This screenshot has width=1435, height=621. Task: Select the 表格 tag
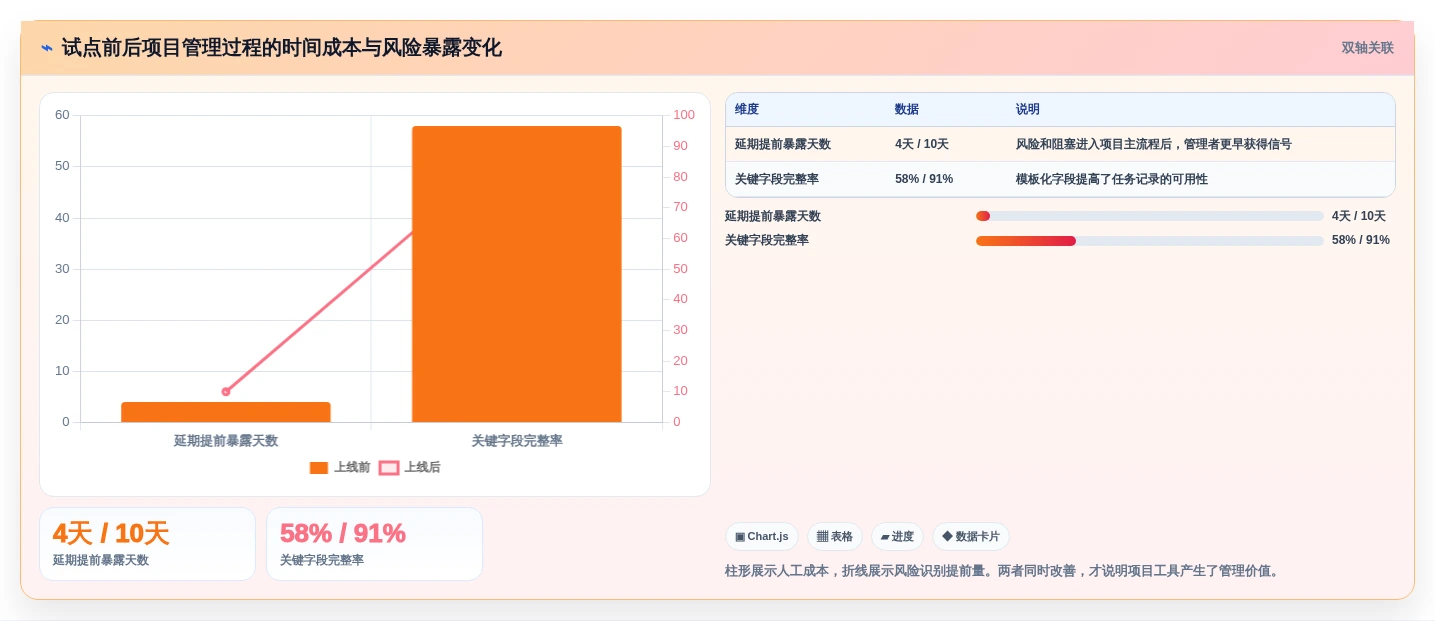click(x=835, y=536)
